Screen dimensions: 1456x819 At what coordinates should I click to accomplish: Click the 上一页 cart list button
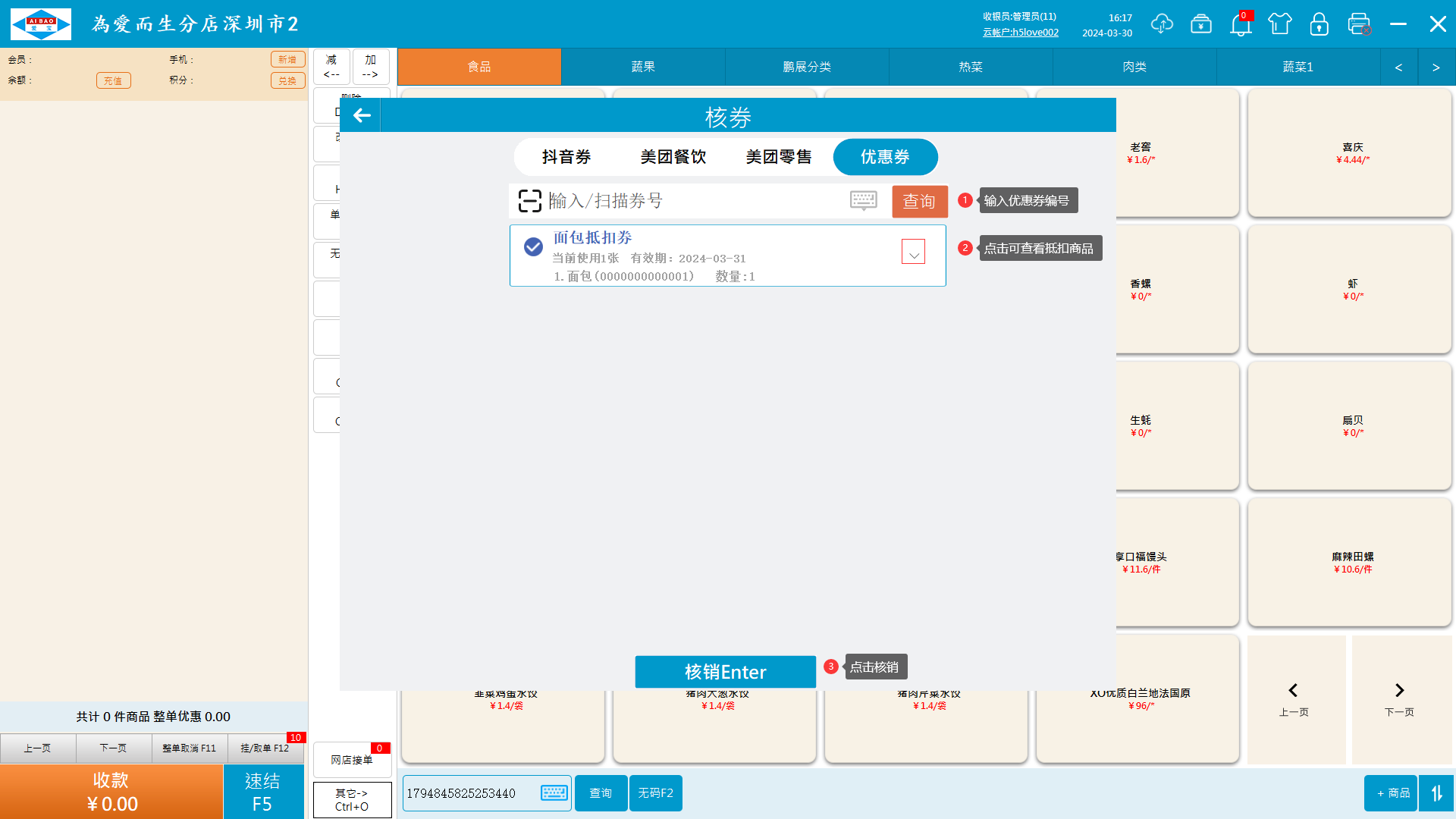point(38,748)
